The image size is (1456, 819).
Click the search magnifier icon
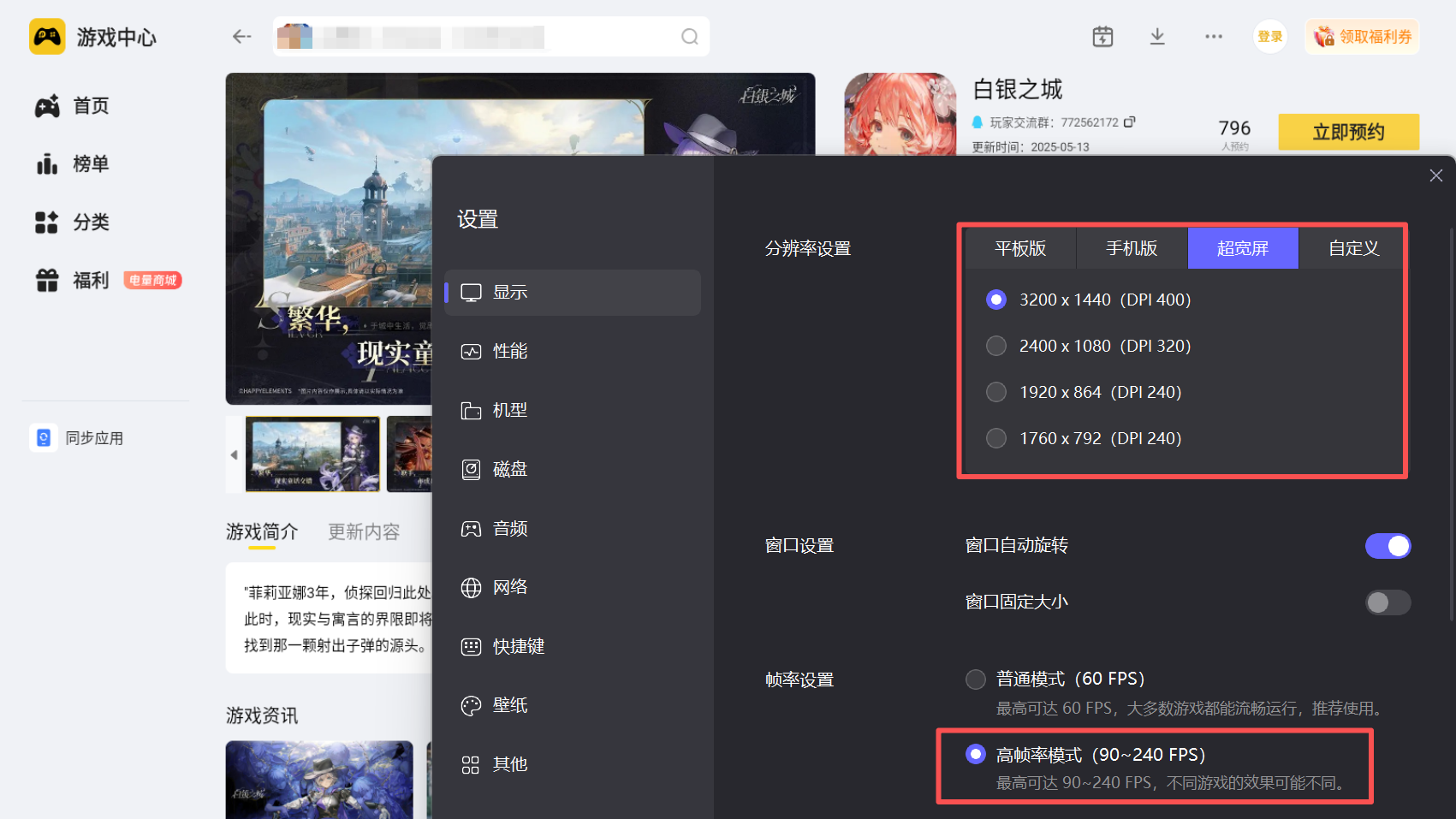tap(689, 37)
